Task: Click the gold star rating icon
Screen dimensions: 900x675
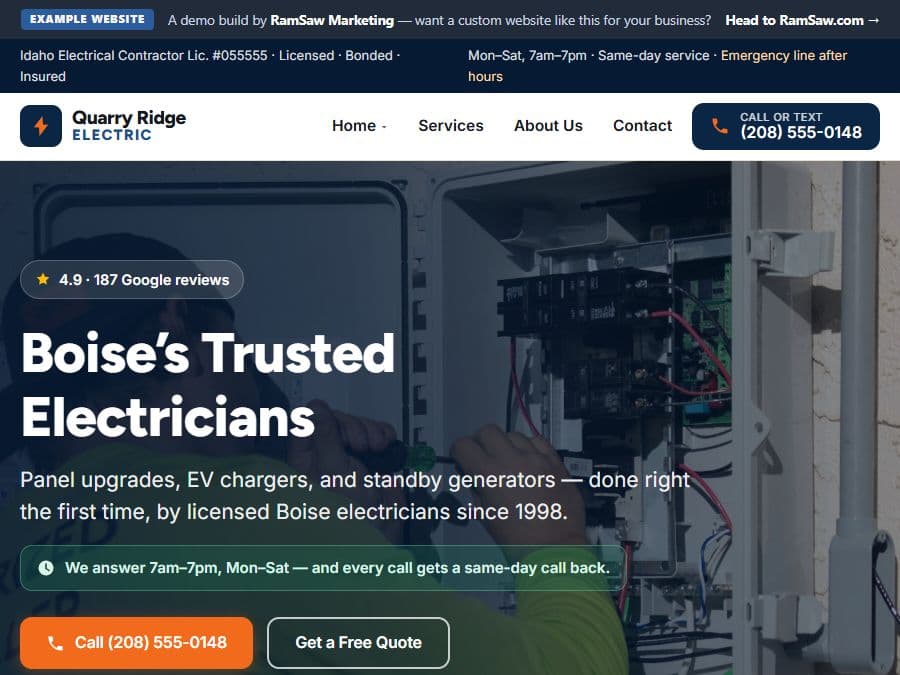Action: (42, 280)
